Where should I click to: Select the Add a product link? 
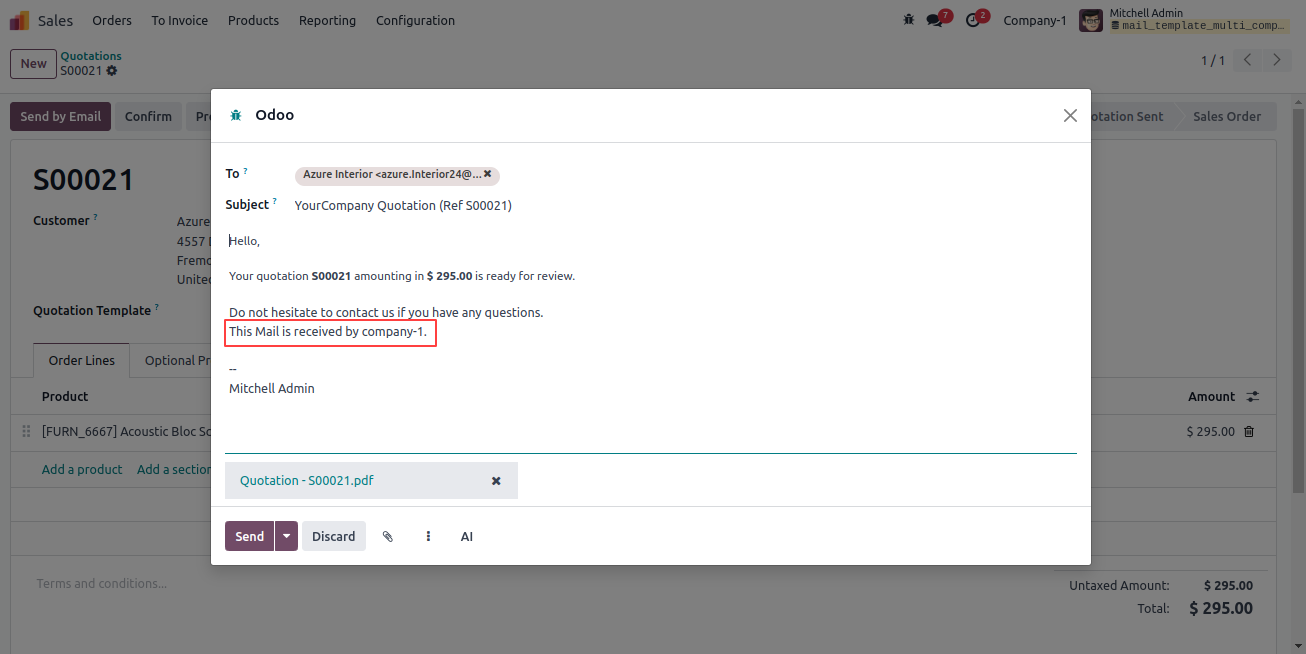click(81, 468)
